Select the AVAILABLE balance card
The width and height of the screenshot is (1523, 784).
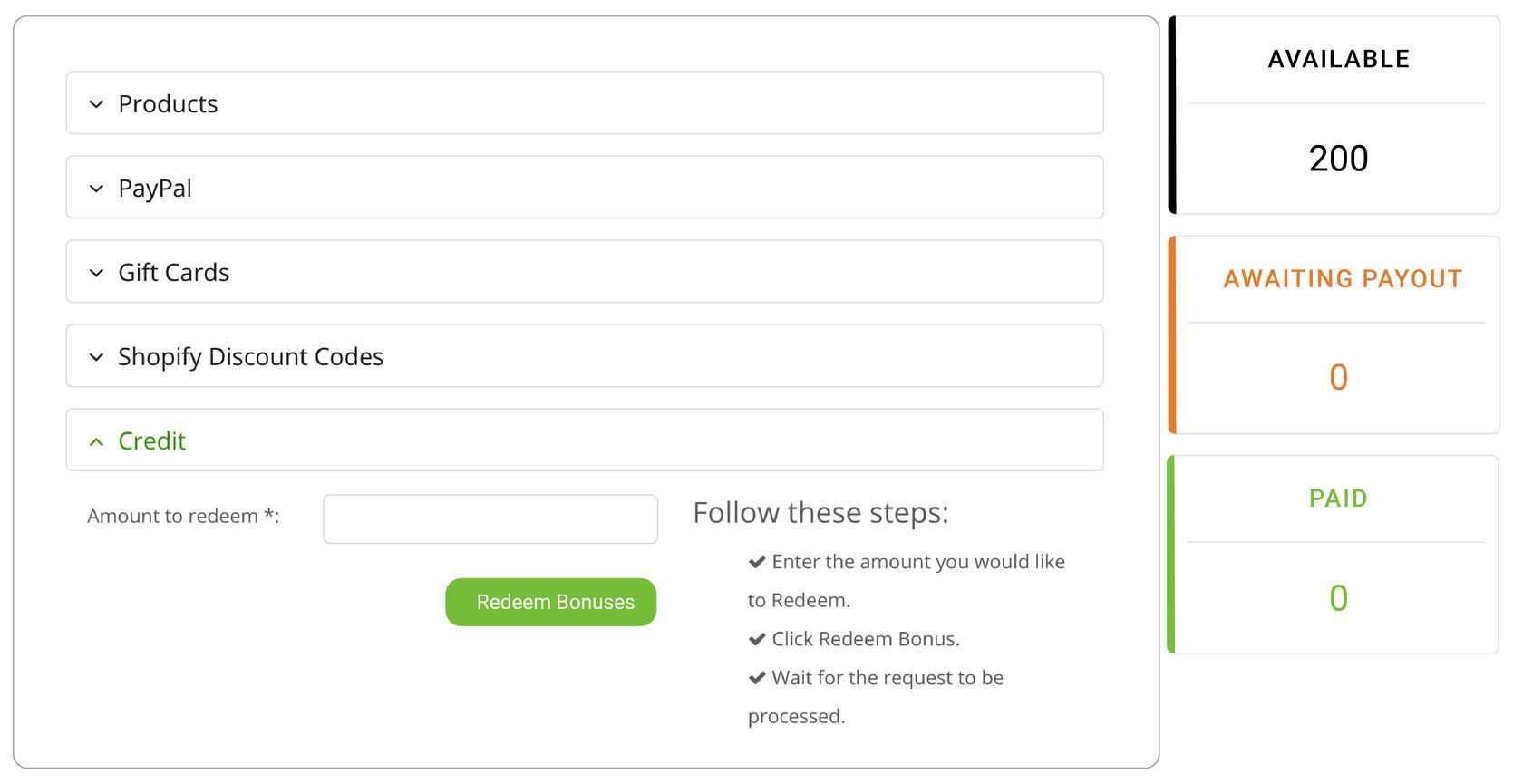coord(1337,113)
